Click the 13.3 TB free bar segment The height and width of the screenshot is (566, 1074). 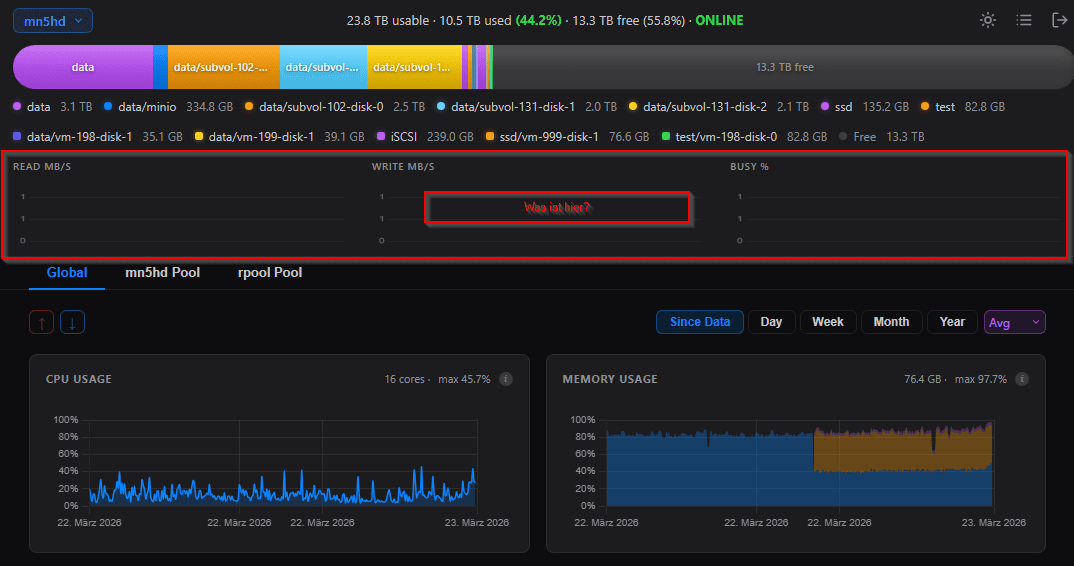(x=782, y=67)
